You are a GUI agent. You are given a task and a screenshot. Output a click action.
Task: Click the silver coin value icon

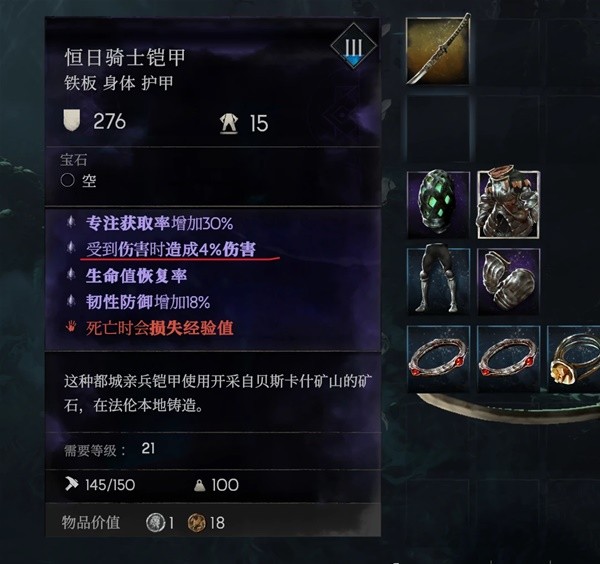[155, 523]
